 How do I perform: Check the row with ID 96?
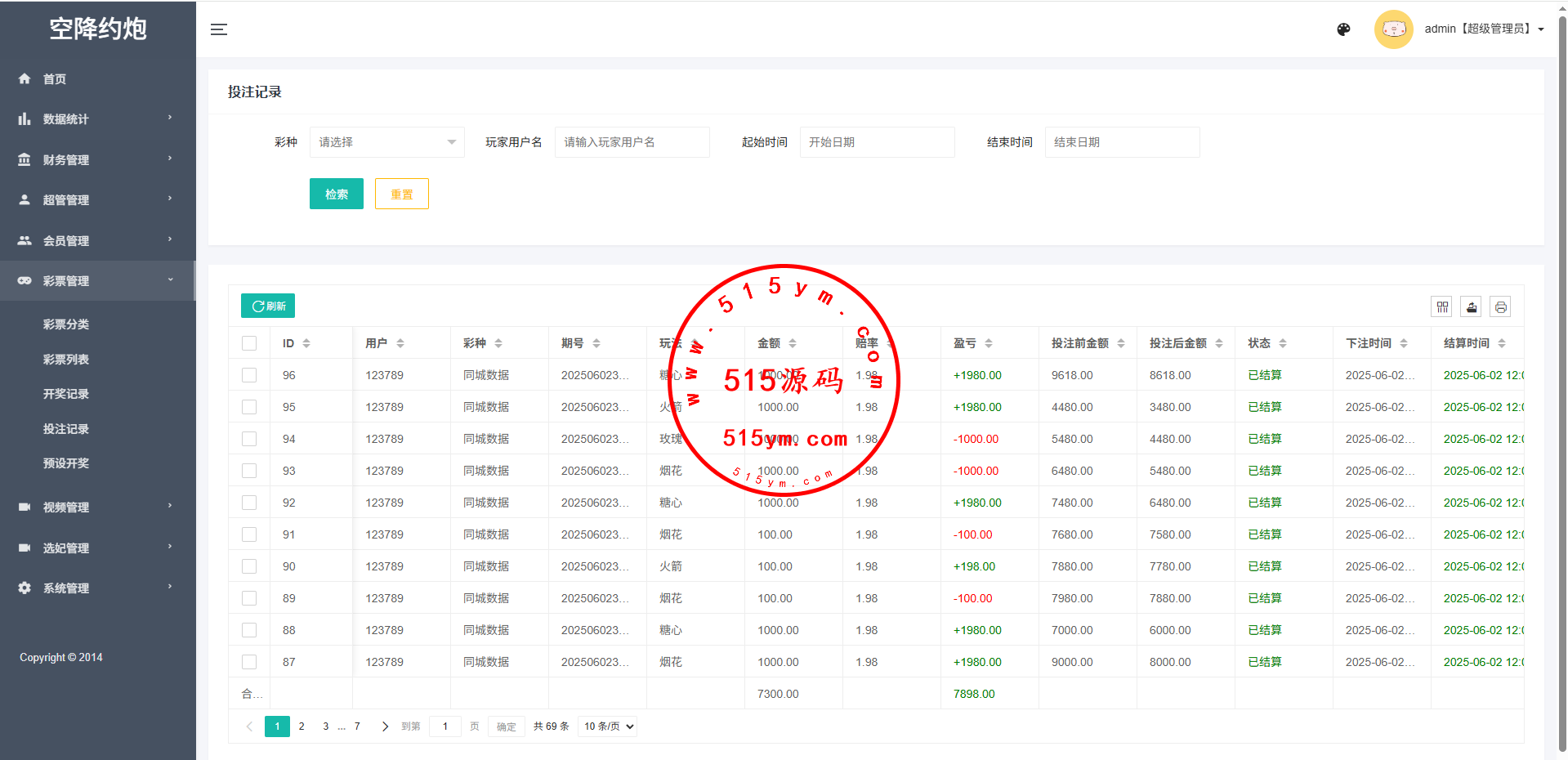pyautogui.click(x=249, y=375)
